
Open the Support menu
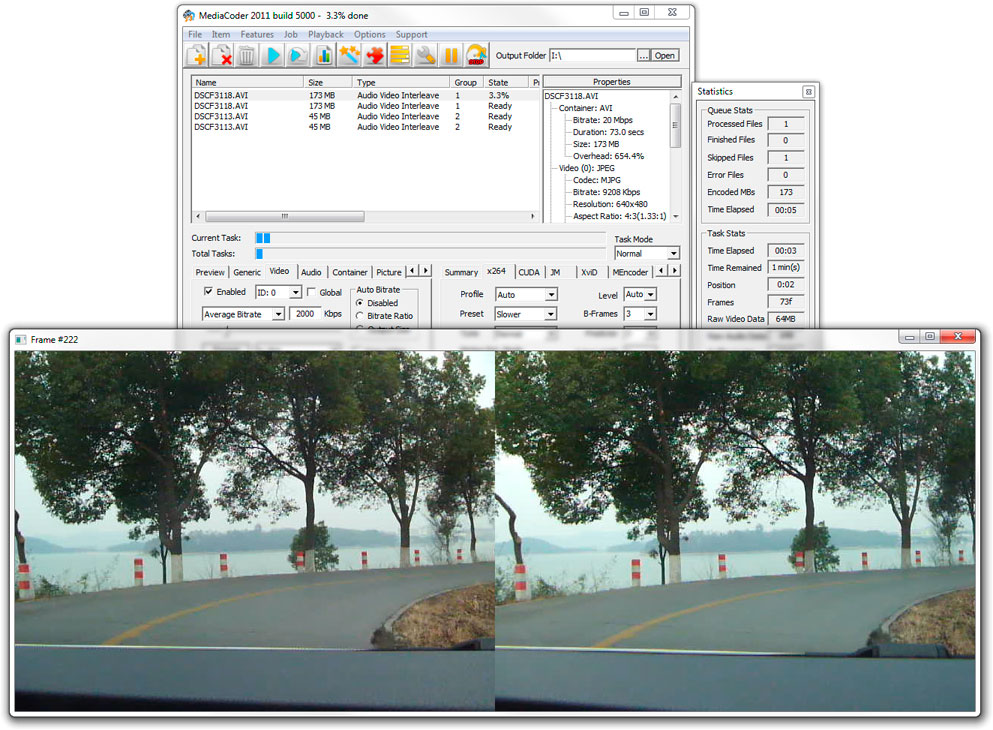(x=412, y=34)
